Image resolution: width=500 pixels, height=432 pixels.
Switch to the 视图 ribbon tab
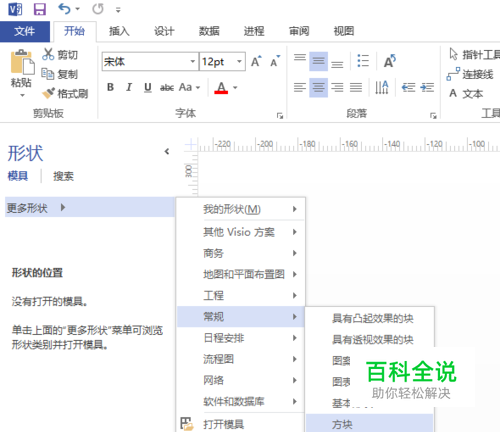point(344,31)
